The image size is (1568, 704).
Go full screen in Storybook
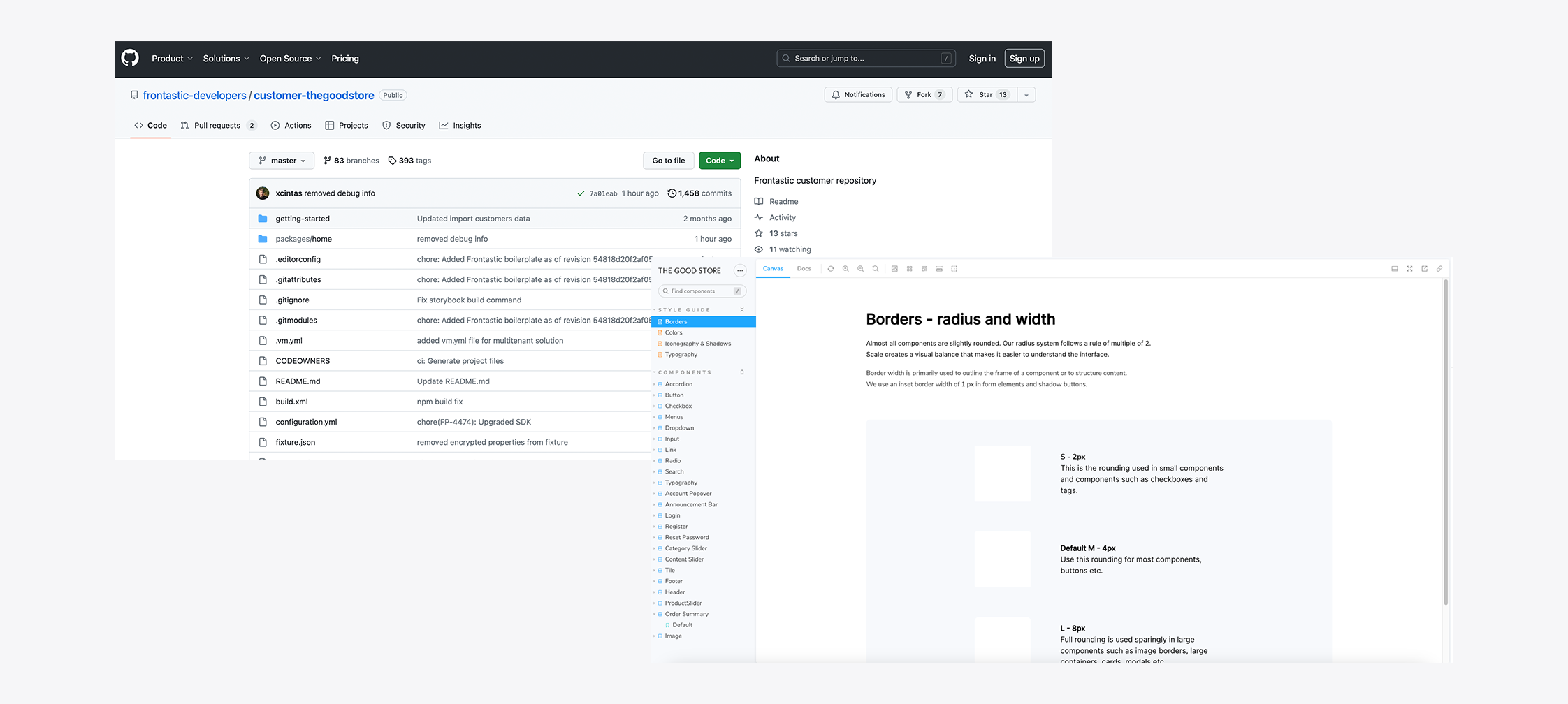(1409, 269)
